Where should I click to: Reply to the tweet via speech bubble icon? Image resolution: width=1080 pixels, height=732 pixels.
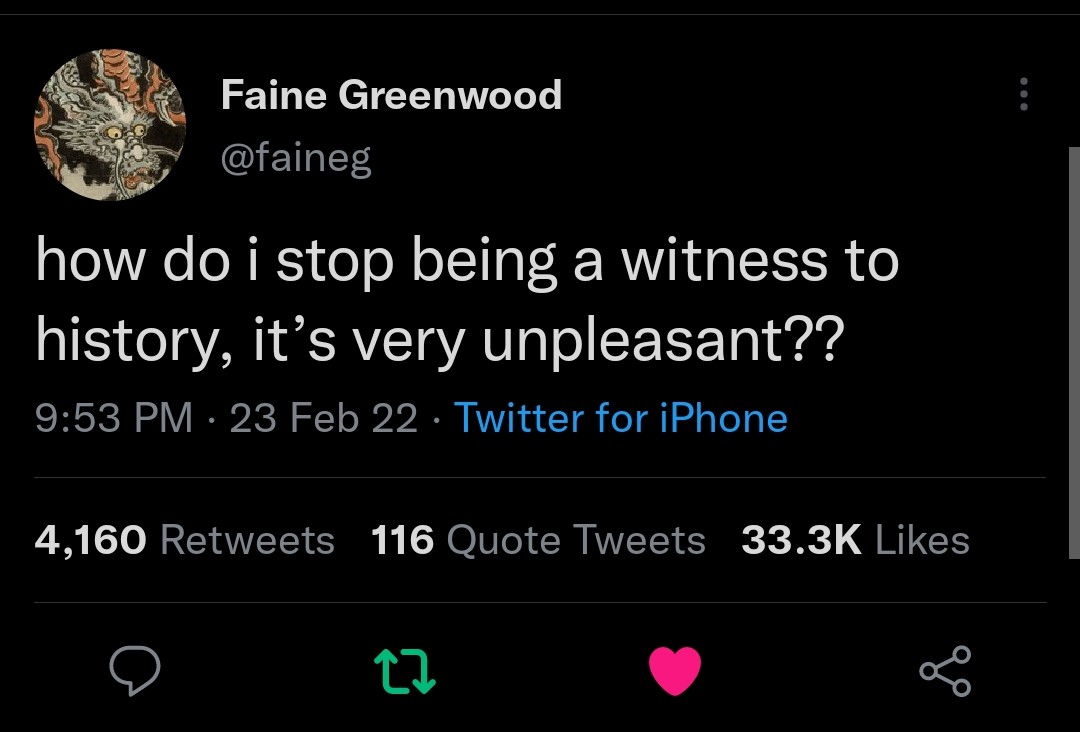pyautogui.click(x=133, y=671)
